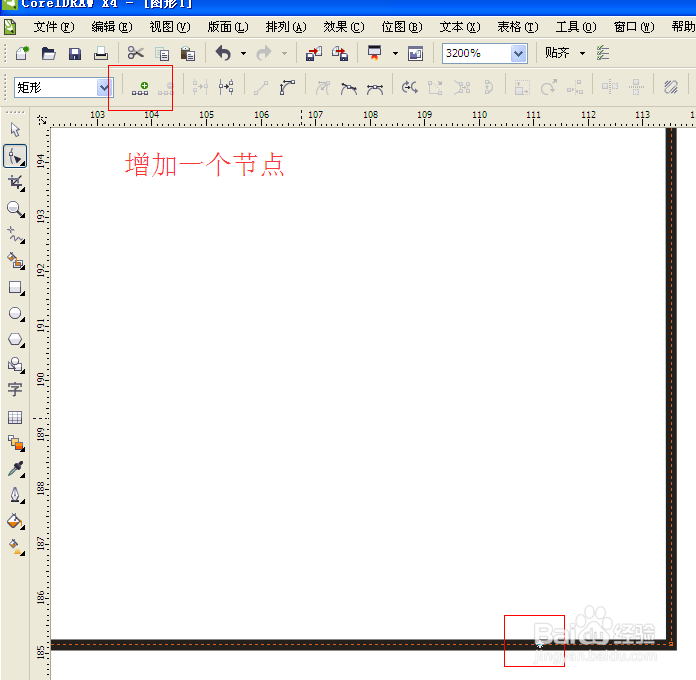Expand the zoom level dropdown
The image size is (696, 680).
coord(518,54)
